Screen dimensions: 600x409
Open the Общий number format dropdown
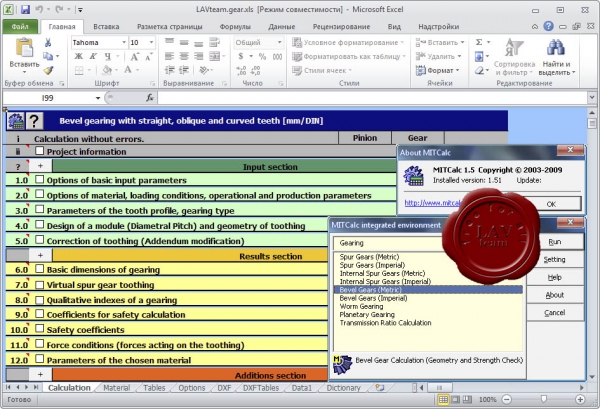pos(279,42)
